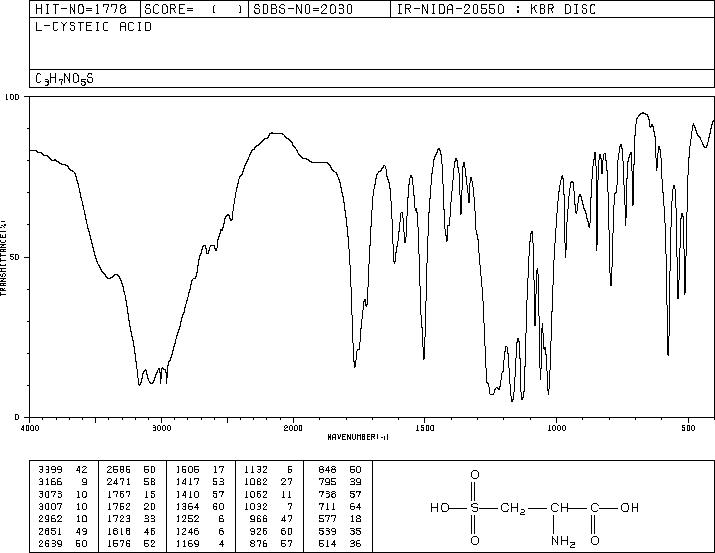Click the L-CYSTEIC ACID compound name

93,27
